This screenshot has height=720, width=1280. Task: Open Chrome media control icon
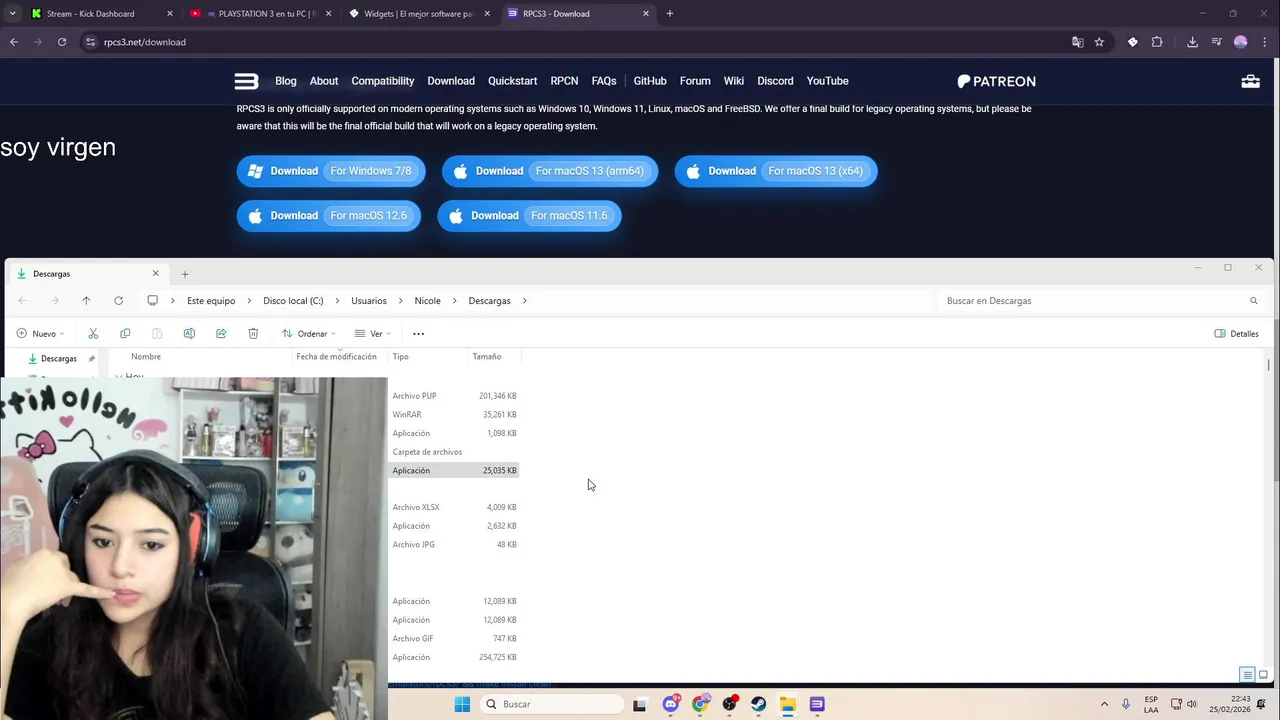pos(1216,42)
